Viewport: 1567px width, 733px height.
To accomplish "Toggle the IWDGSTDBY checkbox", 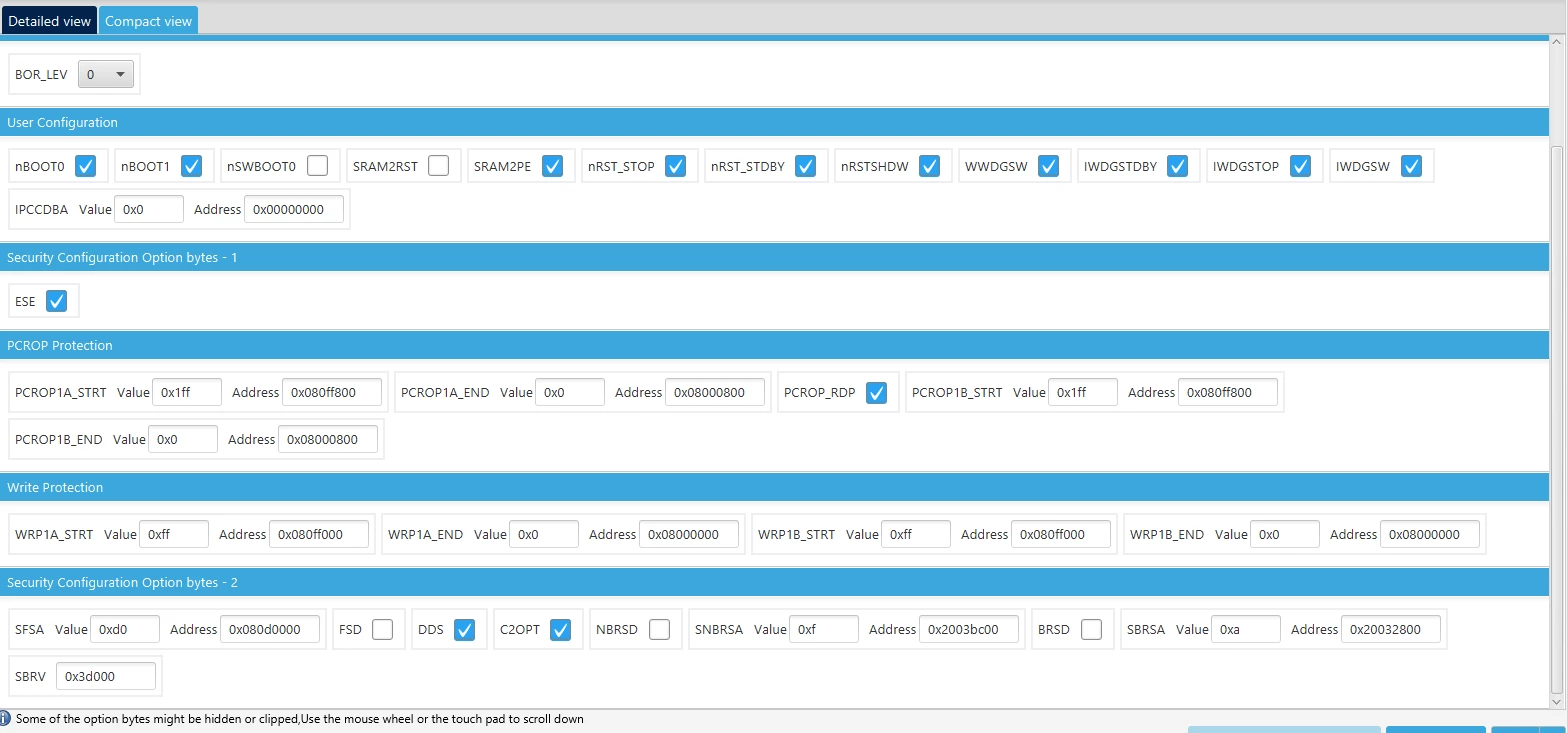I will [x=1177, y=166].
